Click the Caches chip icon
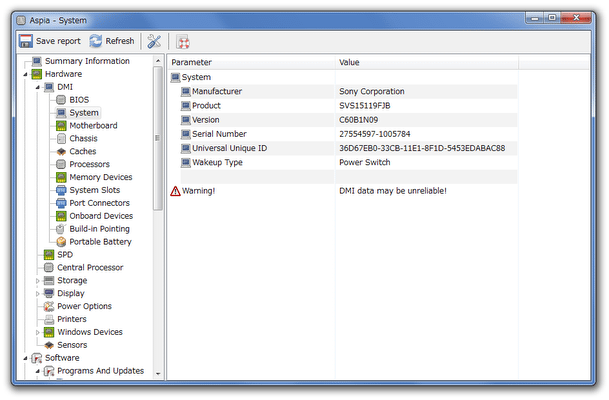Viewport: 609px width, 400px height. [61, 151]
